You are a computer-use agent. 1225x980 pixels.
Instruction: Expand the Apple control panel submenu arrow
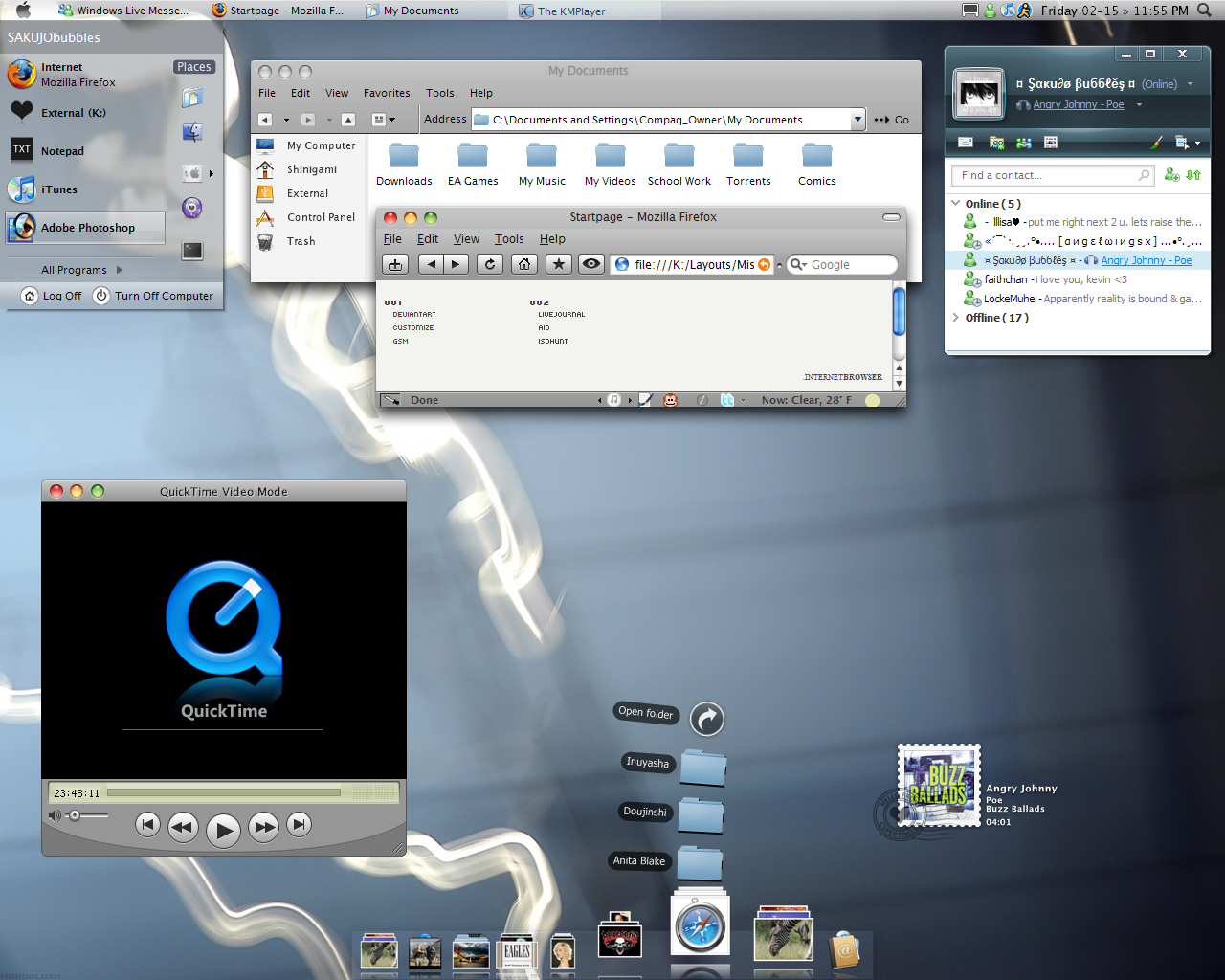[211, 173]
